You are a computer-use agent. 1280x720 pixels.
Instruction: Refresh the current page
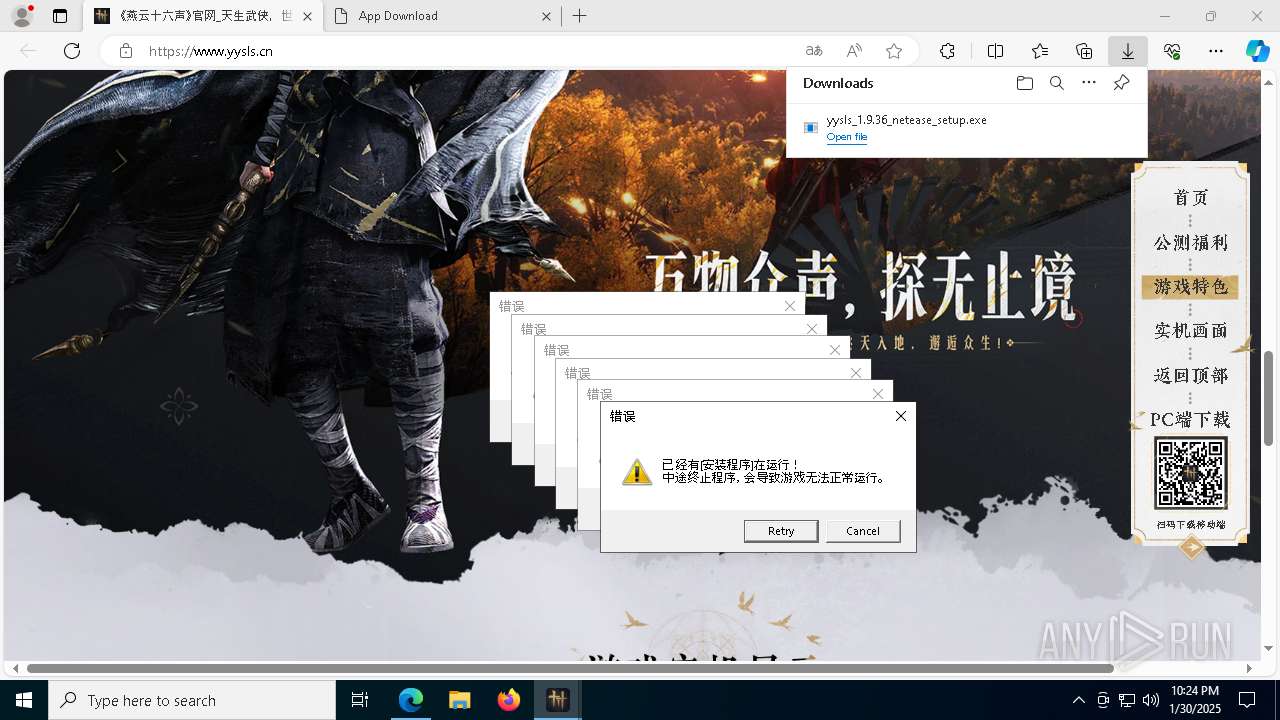(72, 51)
